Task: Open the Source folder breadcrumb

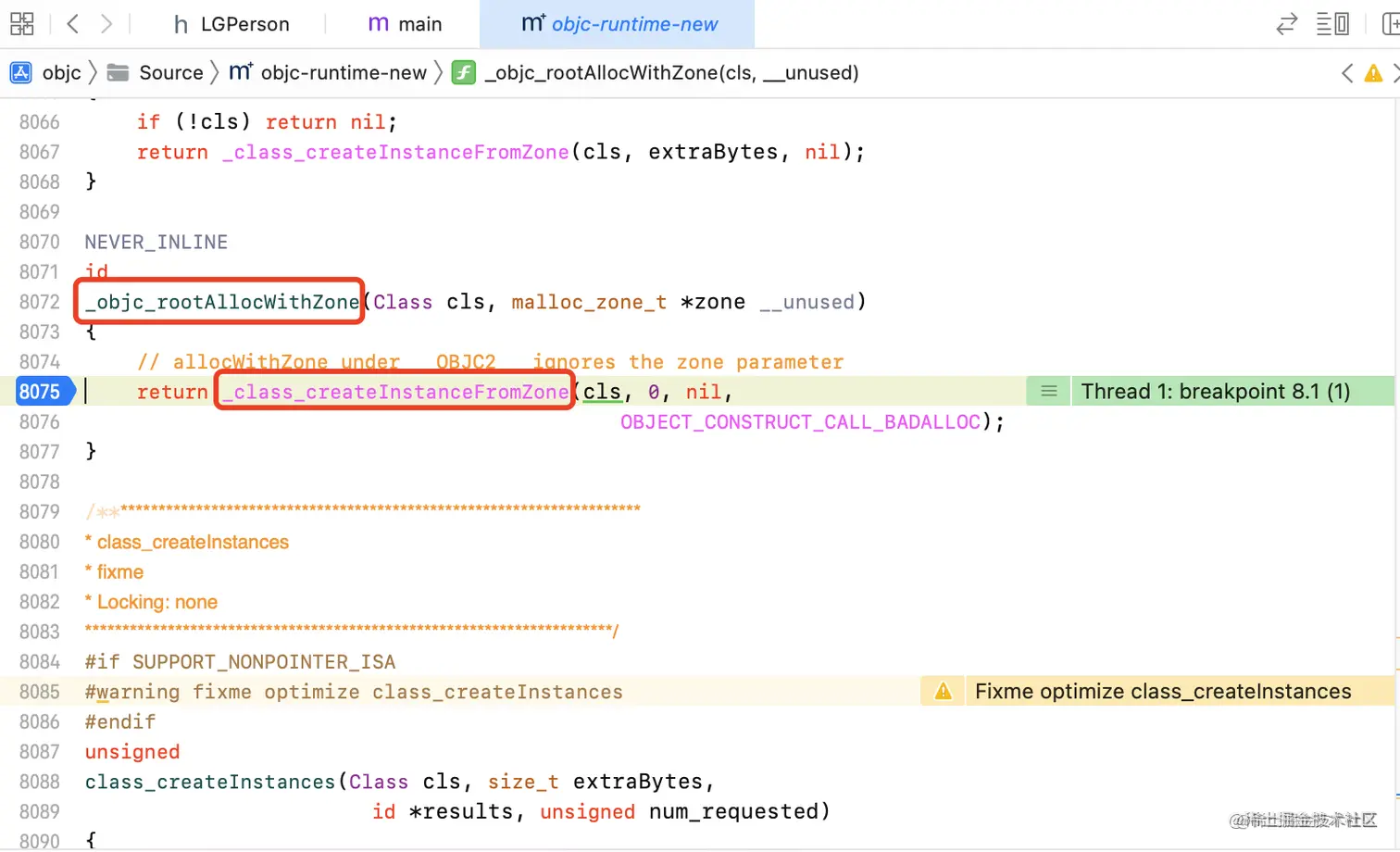Action: coord(170,72)
